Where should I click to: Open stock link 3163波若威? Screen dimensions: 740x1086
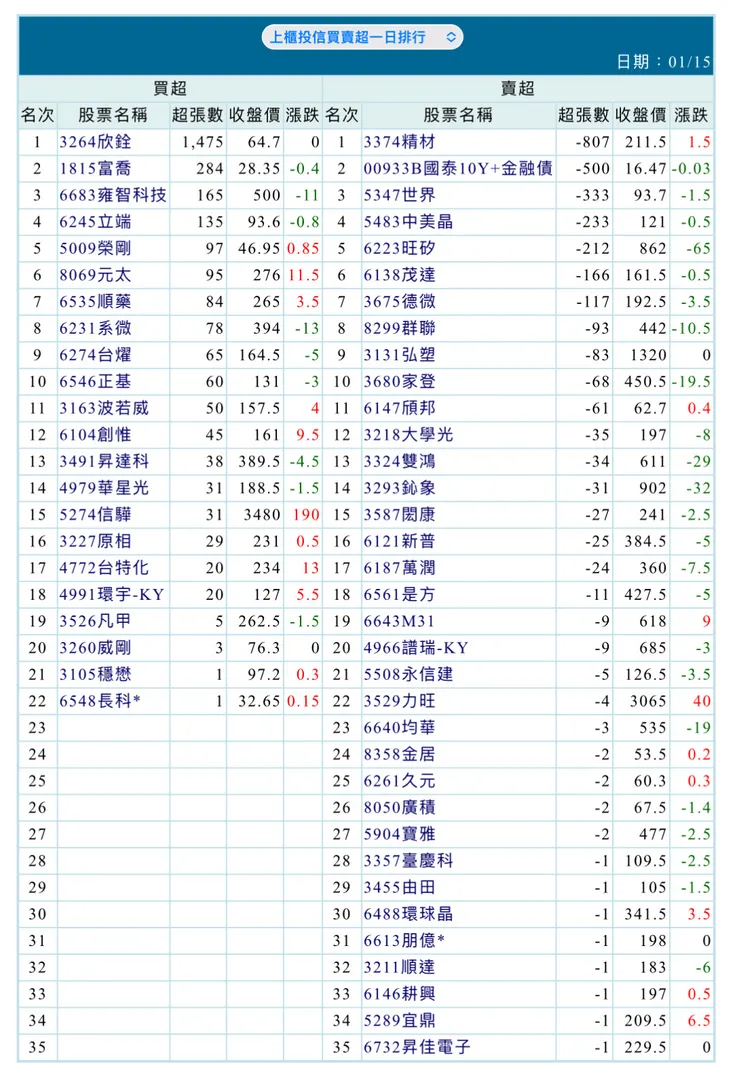(x=104, y=409)
